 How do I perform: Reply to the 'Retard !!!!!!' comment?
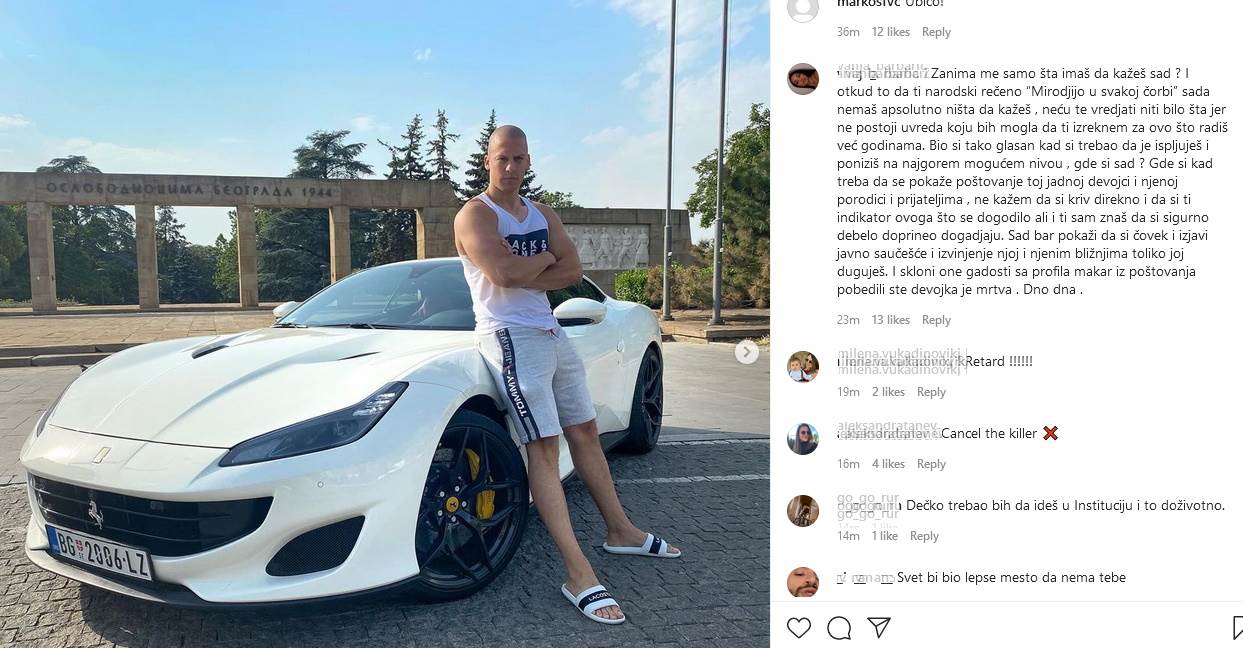coord(931,392)
